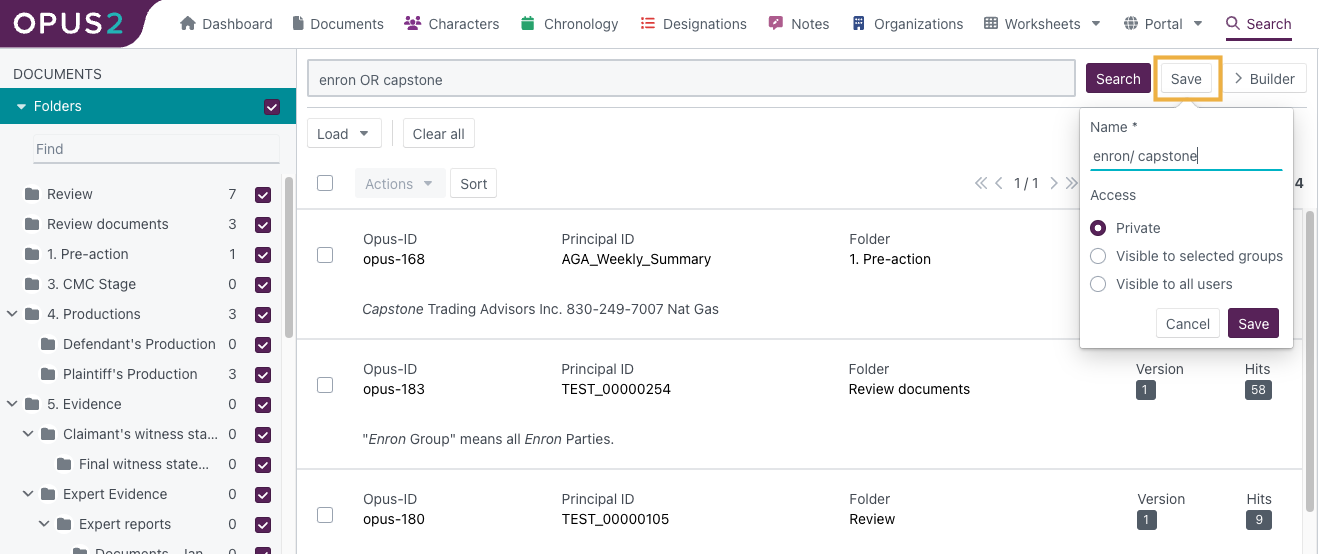Click the saved search Name field

(x=1186, y=156)
